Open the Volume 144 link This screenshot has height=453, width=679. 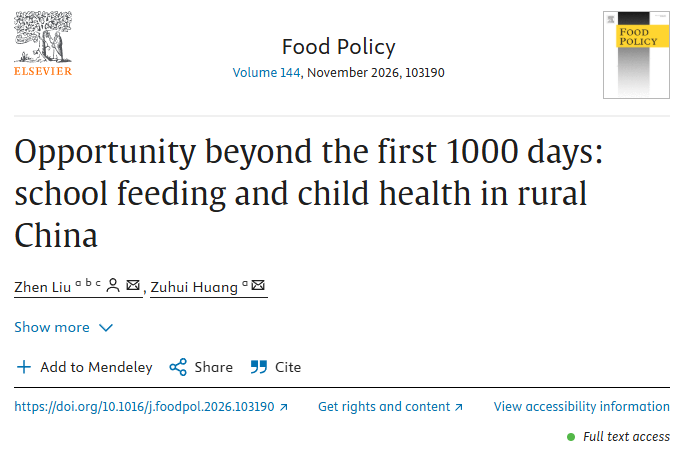[266, 72]
